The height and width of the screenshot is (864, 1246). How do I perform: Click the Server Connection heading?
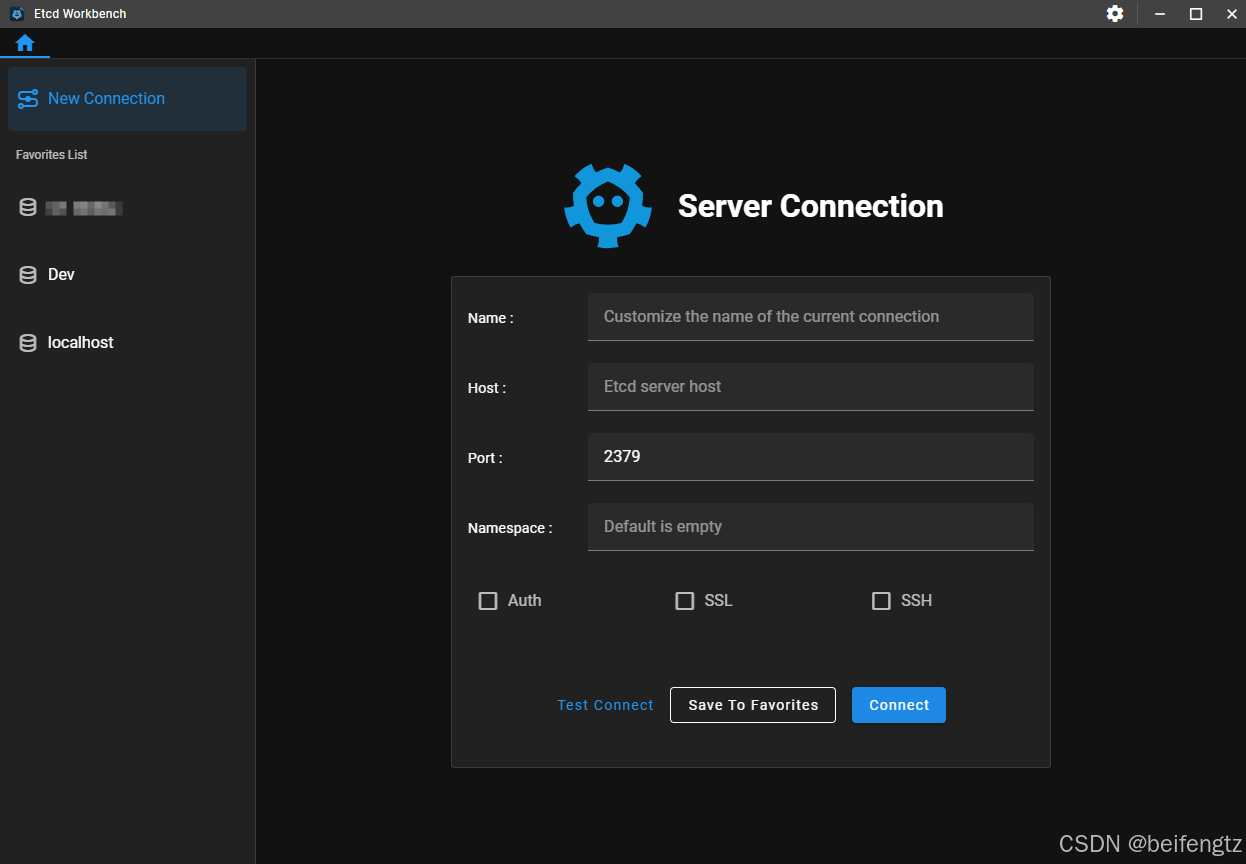[811, 206]
